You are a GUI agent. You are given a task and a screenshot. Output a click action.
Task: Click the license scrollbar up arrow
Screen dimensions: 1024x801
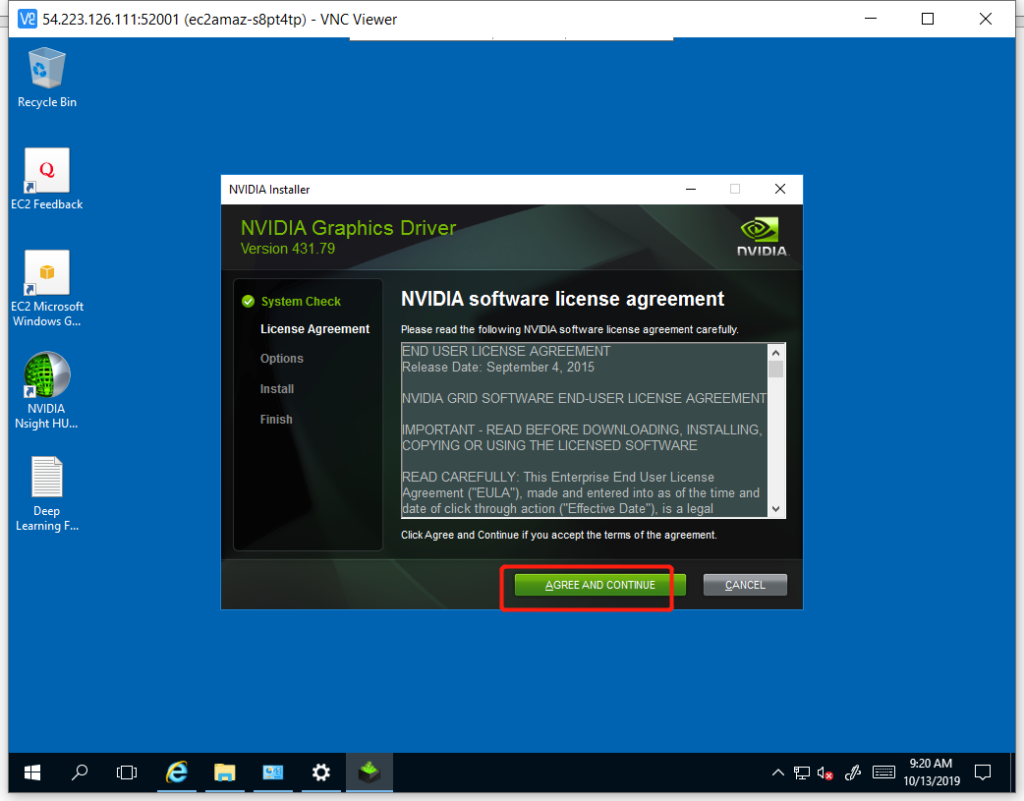click(776, 352)
